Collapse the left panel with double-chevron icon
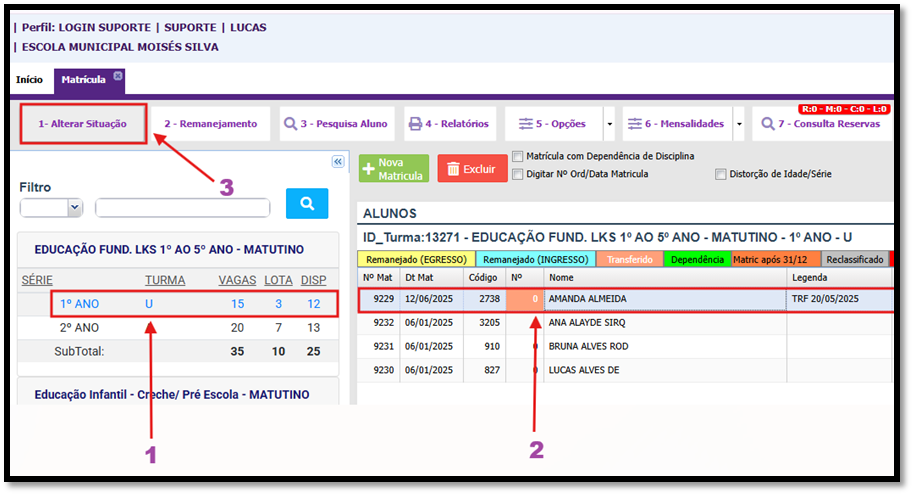This screenshot has width=913, height=495. 337,162
